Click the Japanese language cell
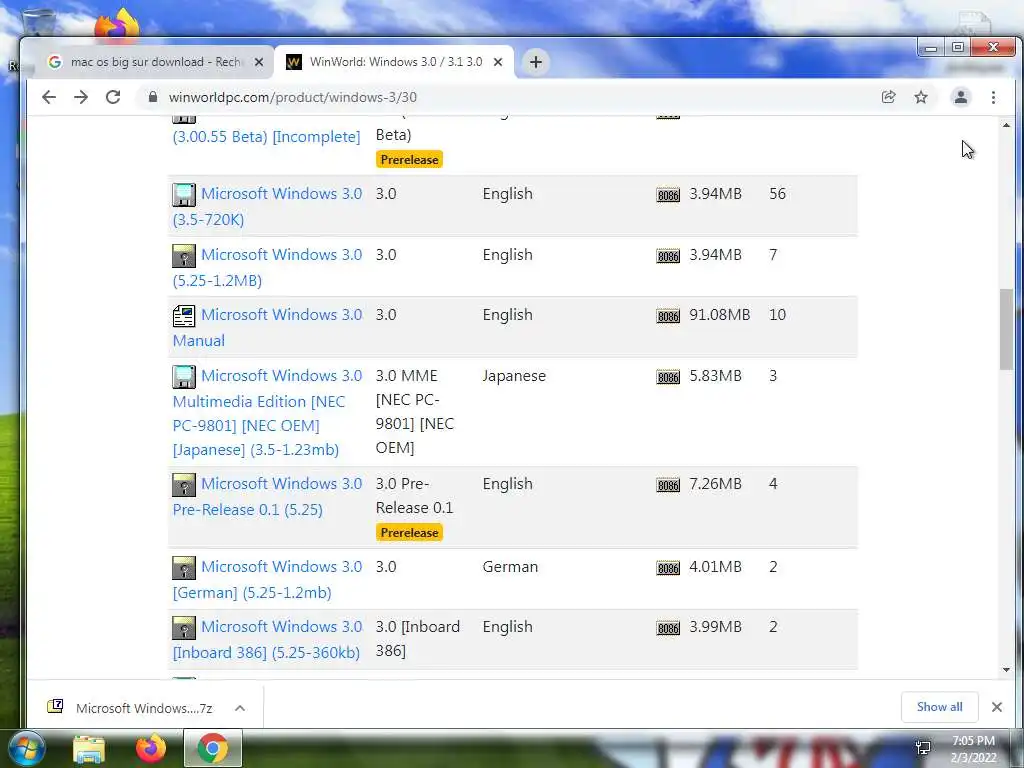The image size is (1024, 768). point(514,376)
